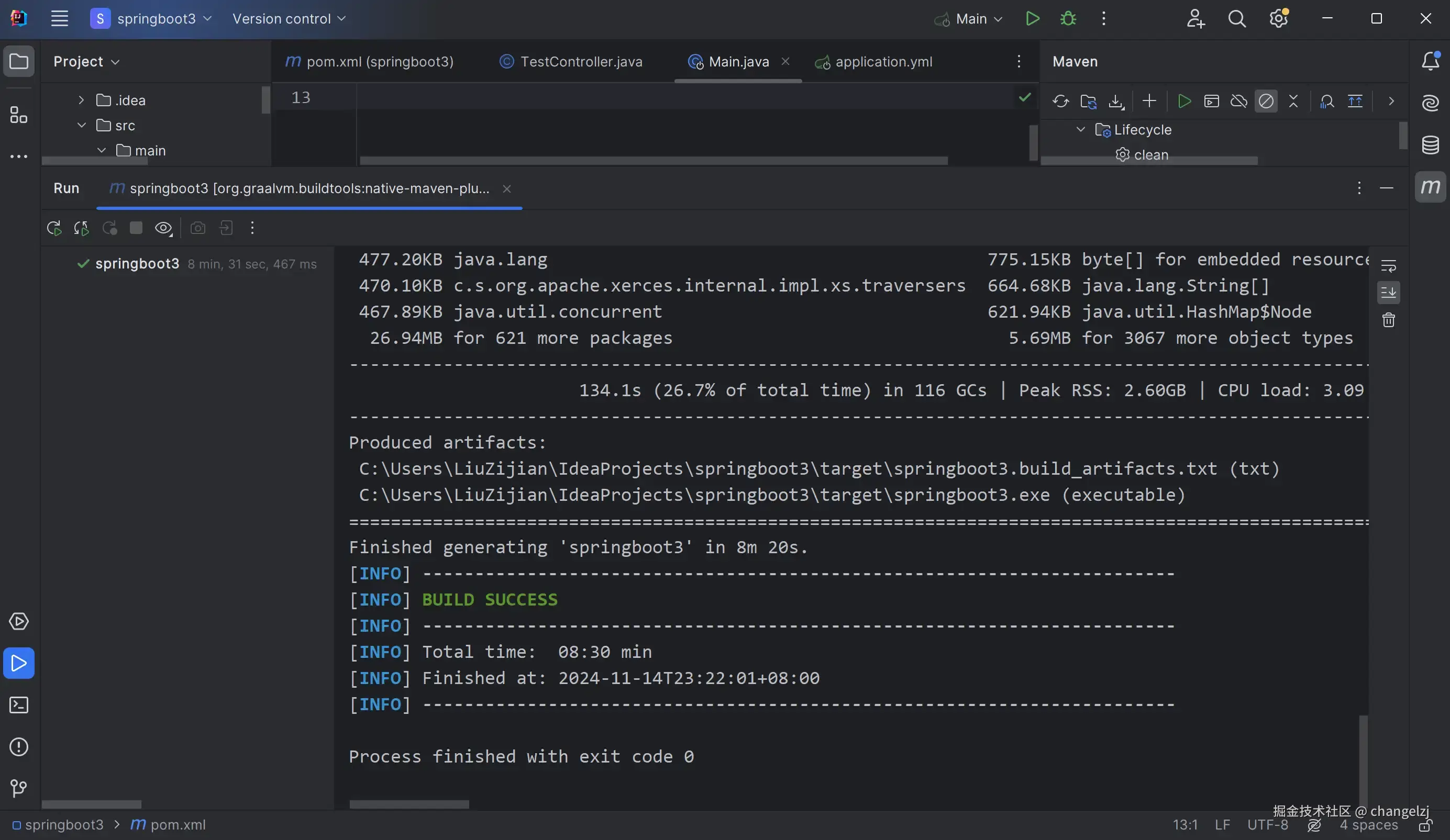1450x840 pixels.
Task: Expand the .idea folder
Action: coord(82,100)
